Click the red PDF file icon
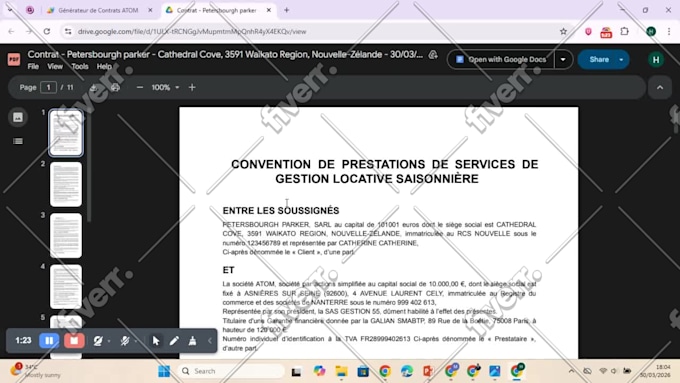 [x=14, y=59]
